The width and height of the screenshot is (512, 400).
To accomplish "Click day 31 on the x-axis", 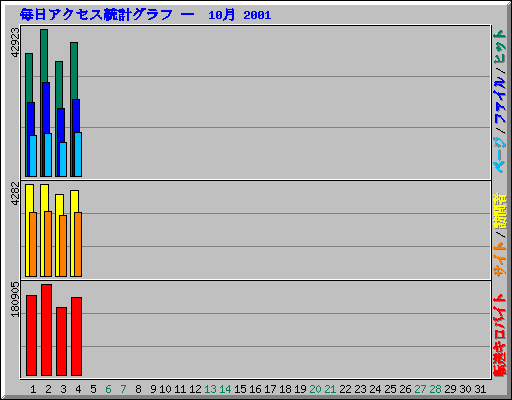I will point(480,389).
